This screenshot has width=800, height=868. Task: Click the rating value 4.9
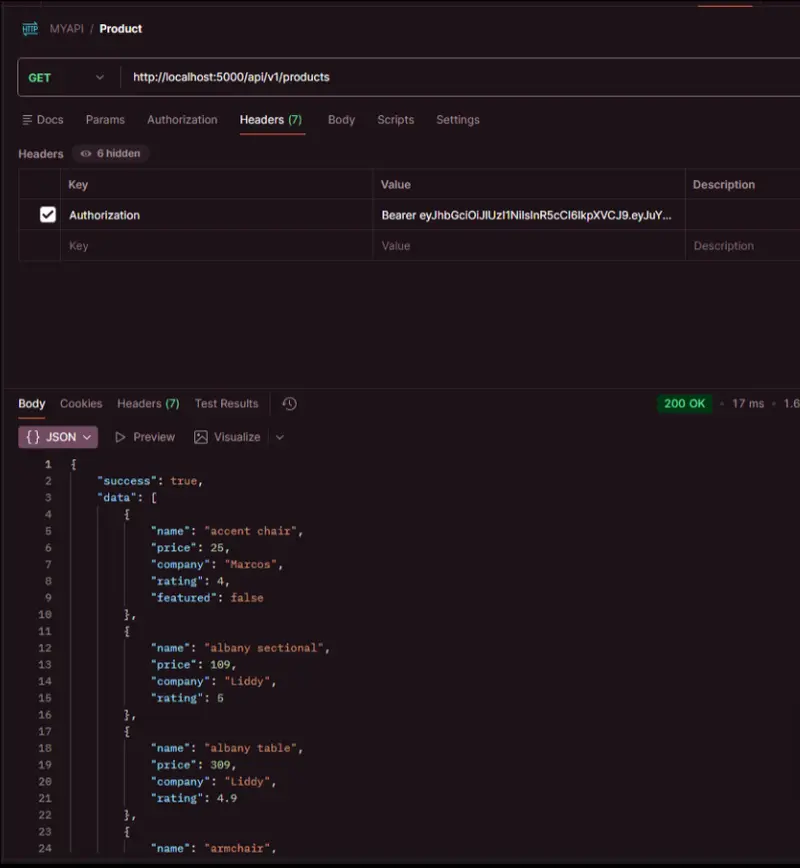pyautogui.click(x=226, y=798)
